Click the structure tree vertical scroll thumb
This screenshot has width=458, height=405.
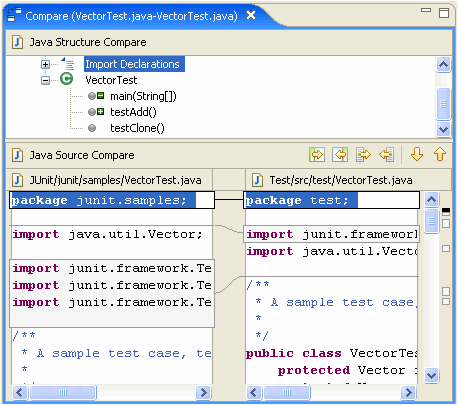pyautogui.click(x=443, y=104)
